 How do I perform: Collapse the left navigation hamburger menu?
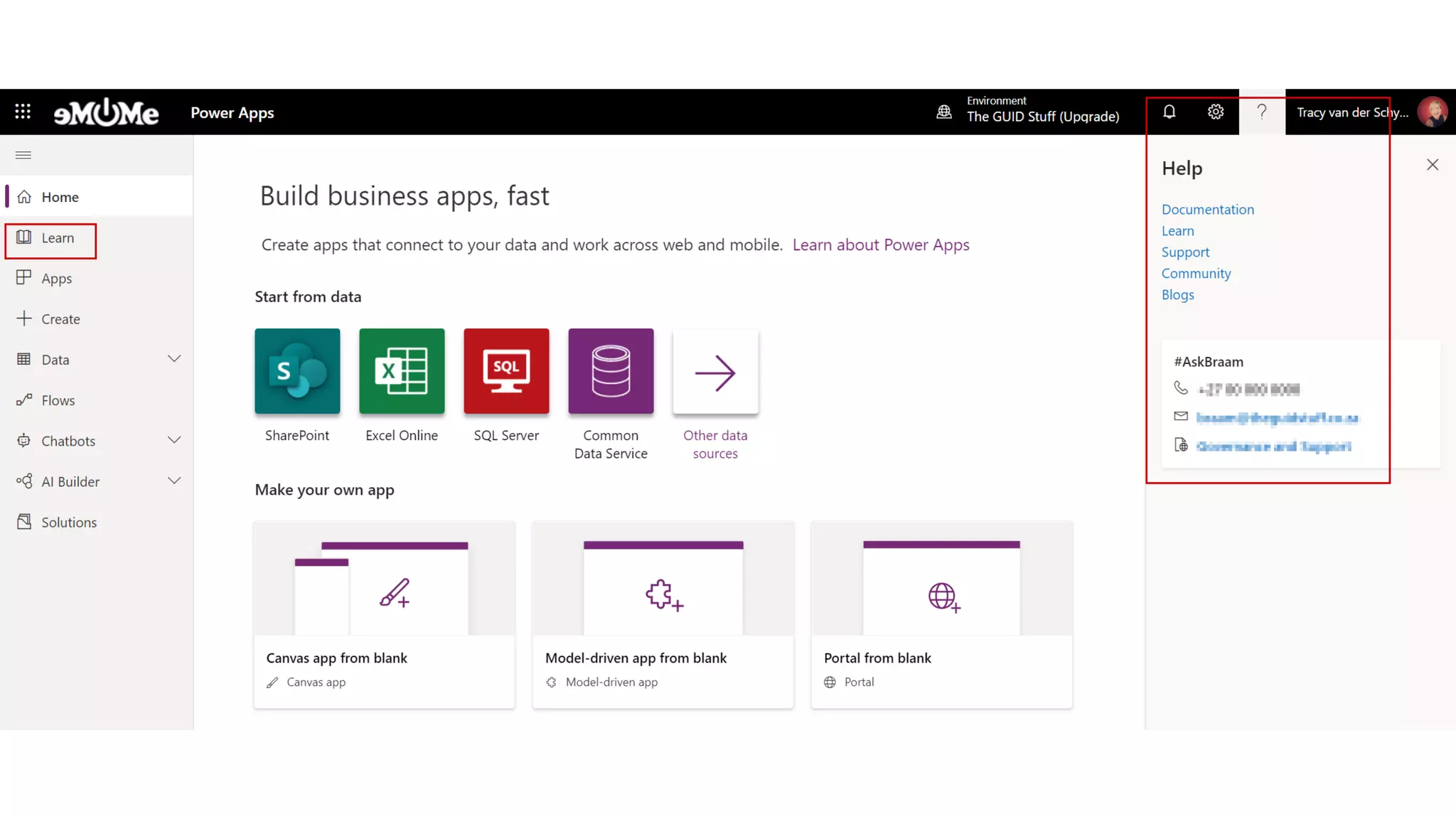point(23,155)
